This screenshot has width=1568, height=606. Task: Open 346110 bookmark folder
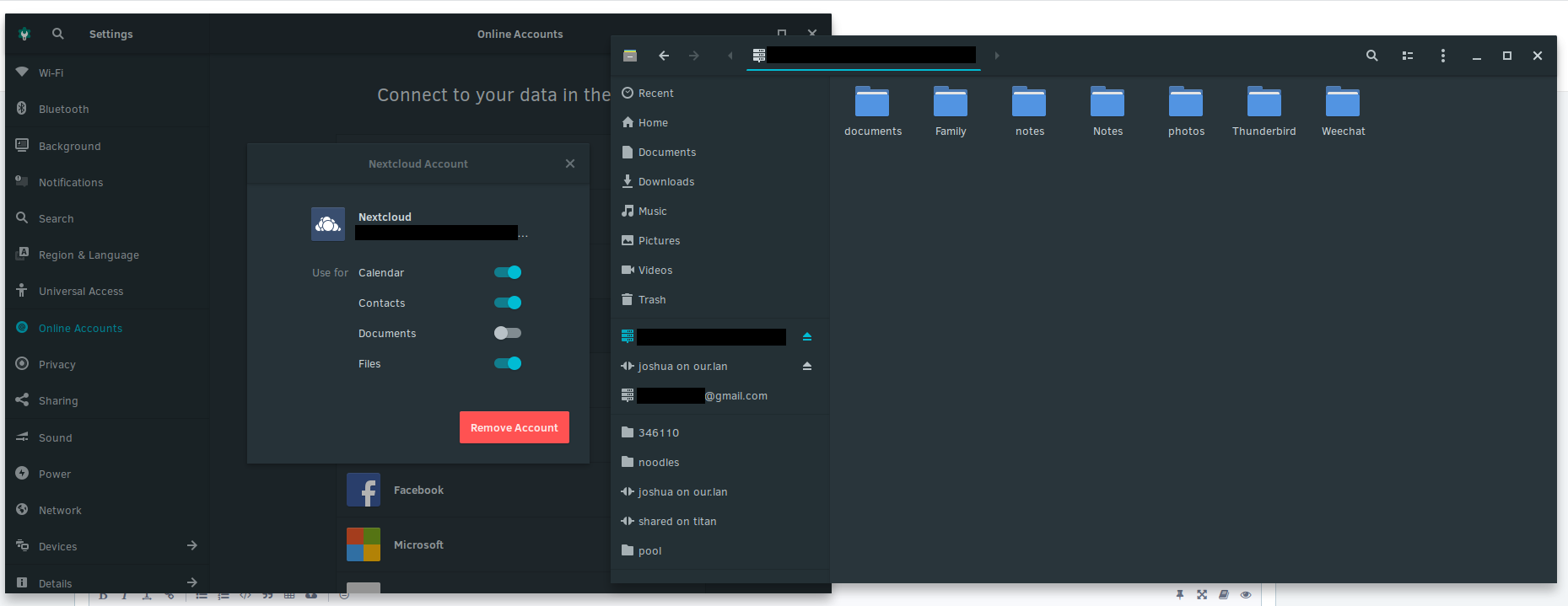pos(720,432)
